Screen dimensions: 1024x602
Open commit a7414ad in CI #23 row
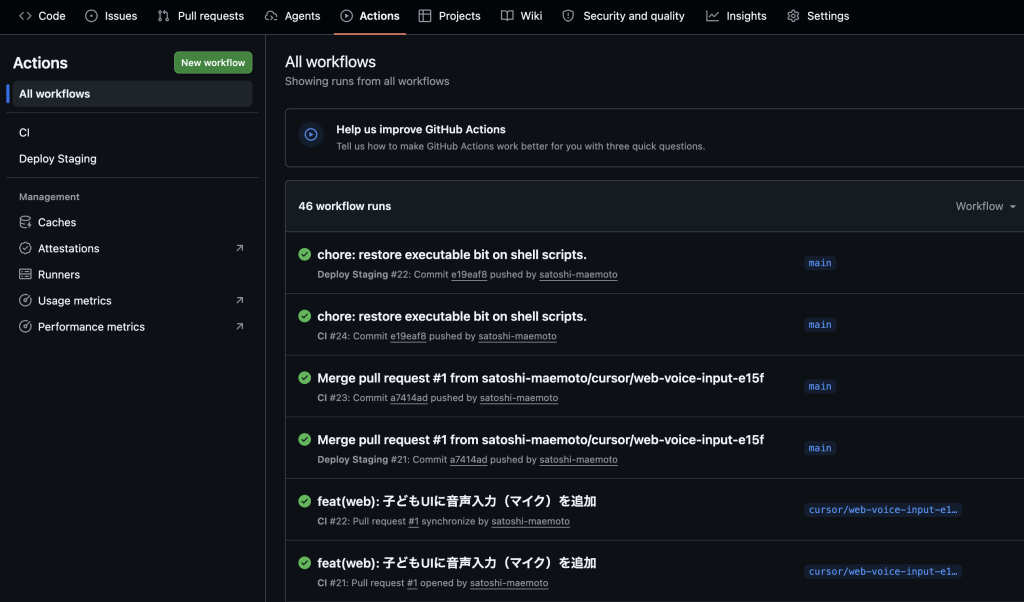point(409,398)
